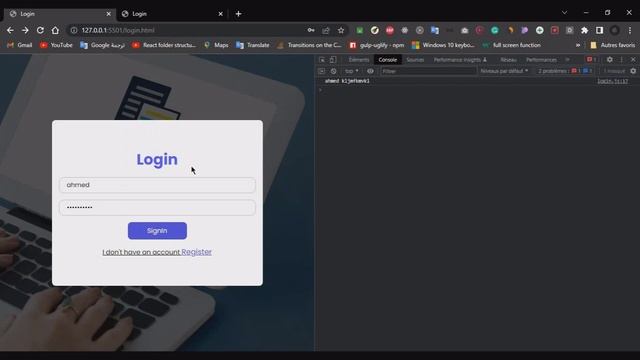
Task: Open the Gmail bookmark
Action: pyautogui.click(x=20, y=45)
